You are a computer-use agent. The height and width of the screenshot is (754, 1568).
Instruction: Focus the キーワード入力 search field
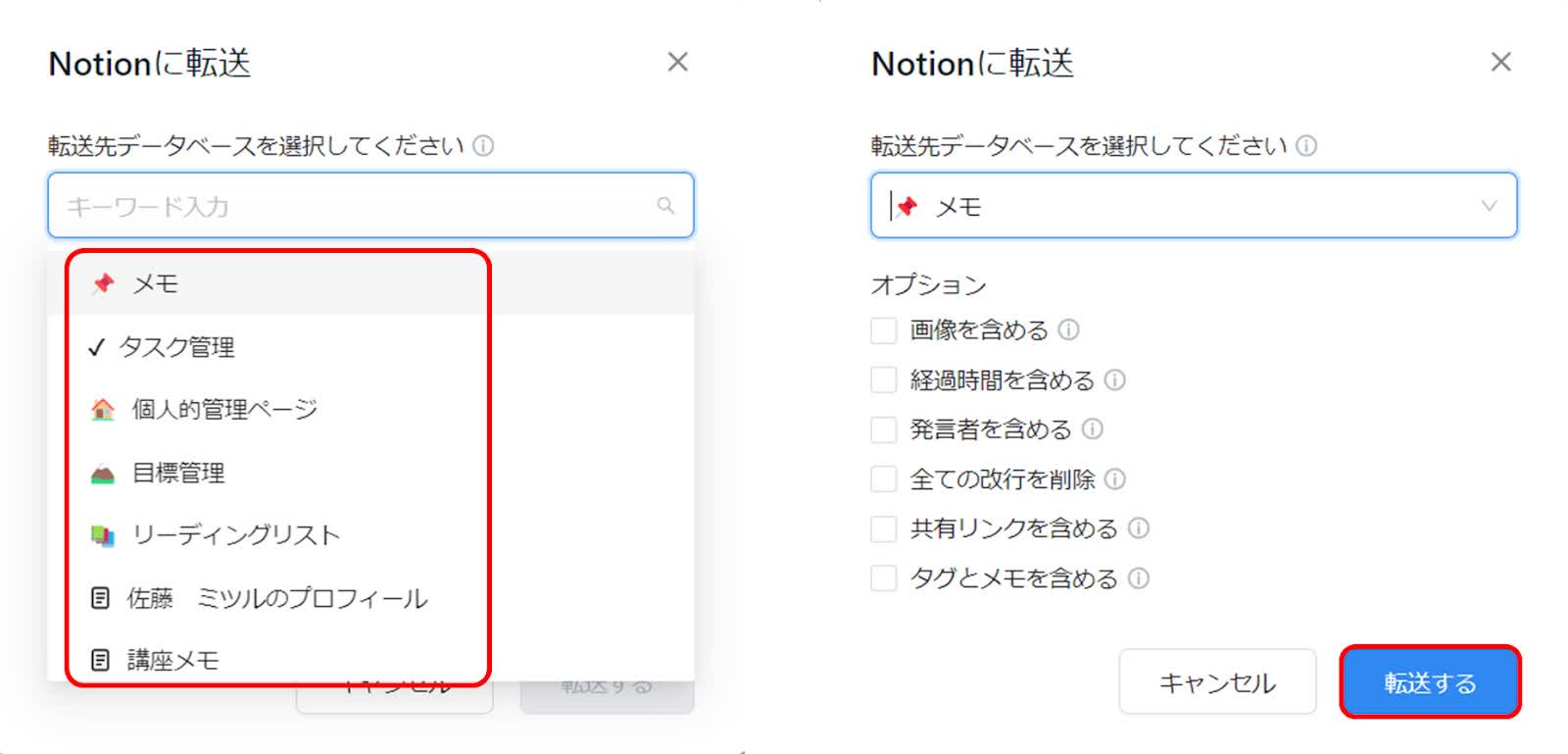pos(370,205)
